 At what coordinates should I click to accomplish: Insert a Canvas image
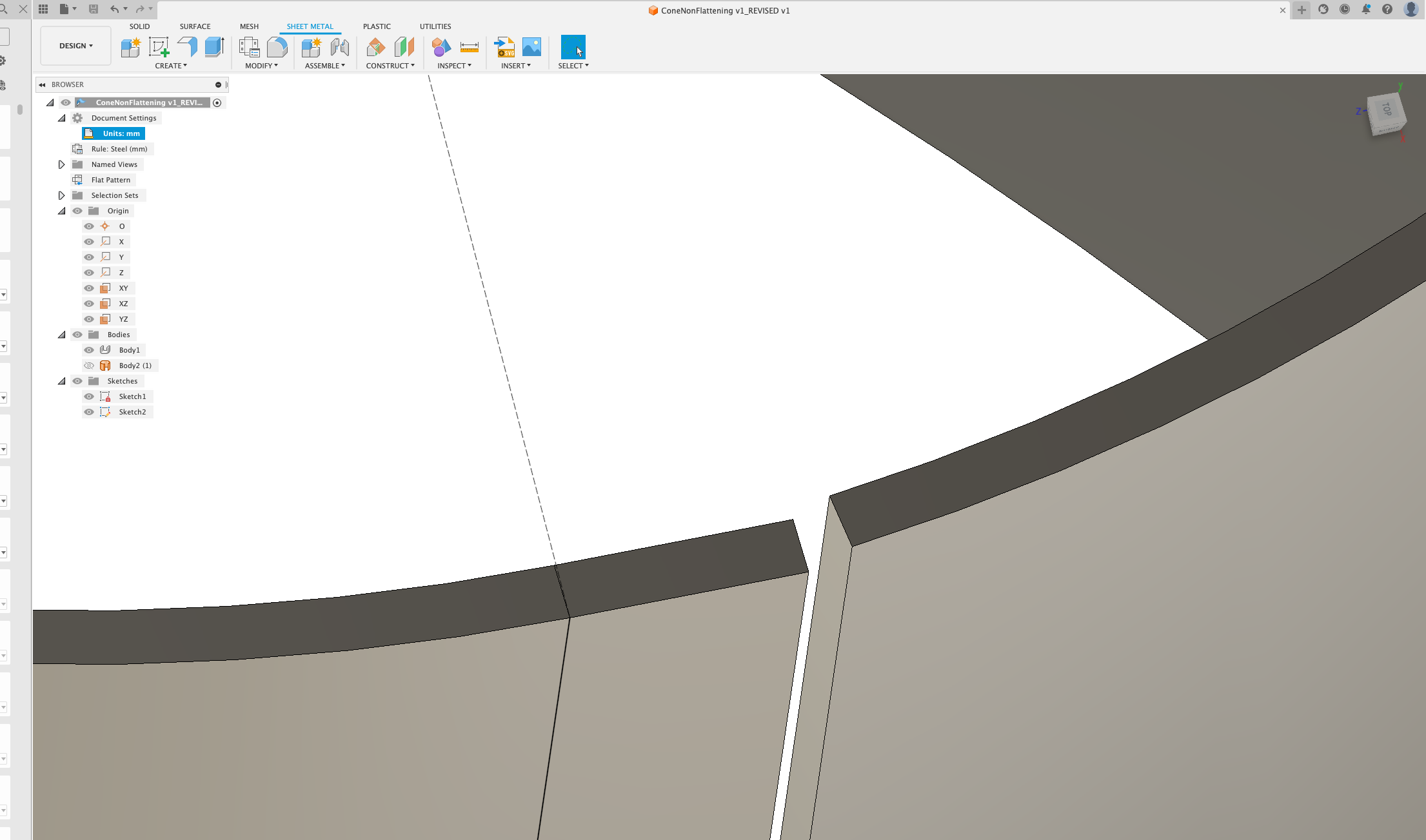coord(531,46)
